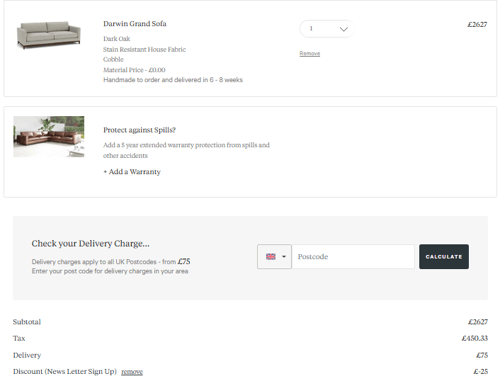Image resolution: width=500 pixels, height=381 pixels.
Task: Open the UK flag country selector
Action: (x=274, y=257)
